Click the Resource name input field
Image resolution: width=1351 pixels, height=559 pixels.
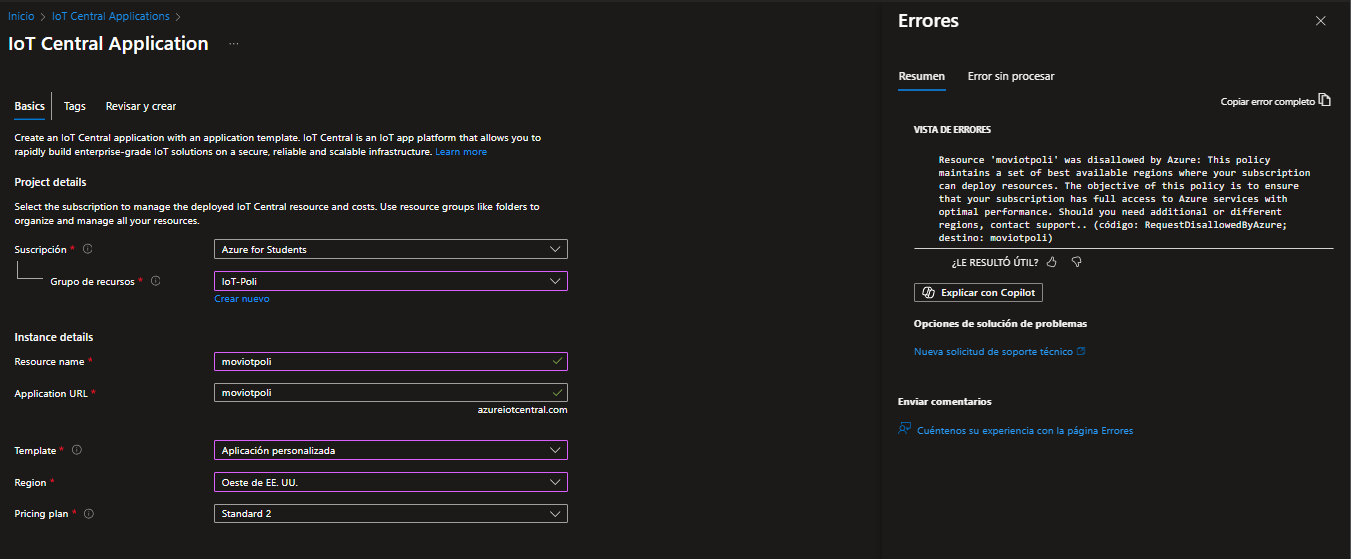391,361
